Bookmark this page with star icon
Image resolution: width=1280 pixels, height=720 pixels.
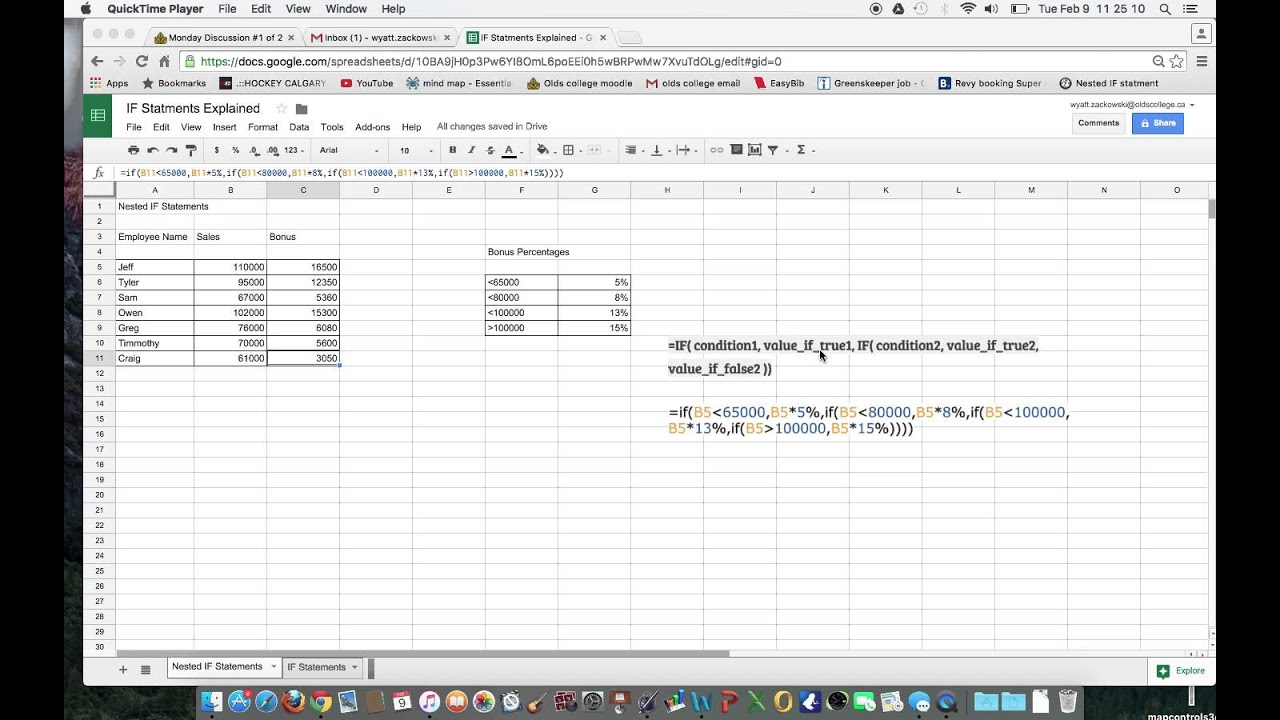(1176, 61)
